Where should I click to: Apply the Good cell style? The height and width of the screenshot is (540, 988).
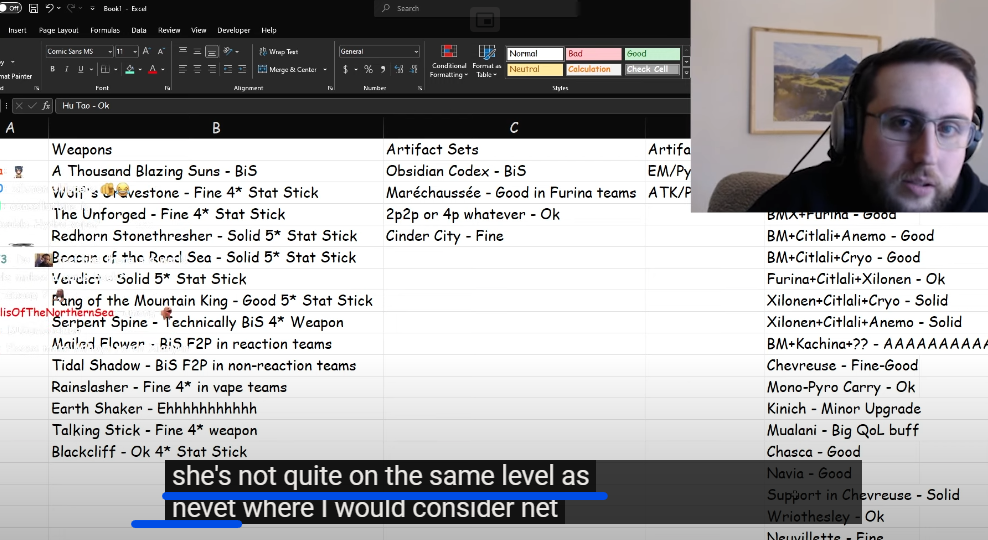coord(652,54)
